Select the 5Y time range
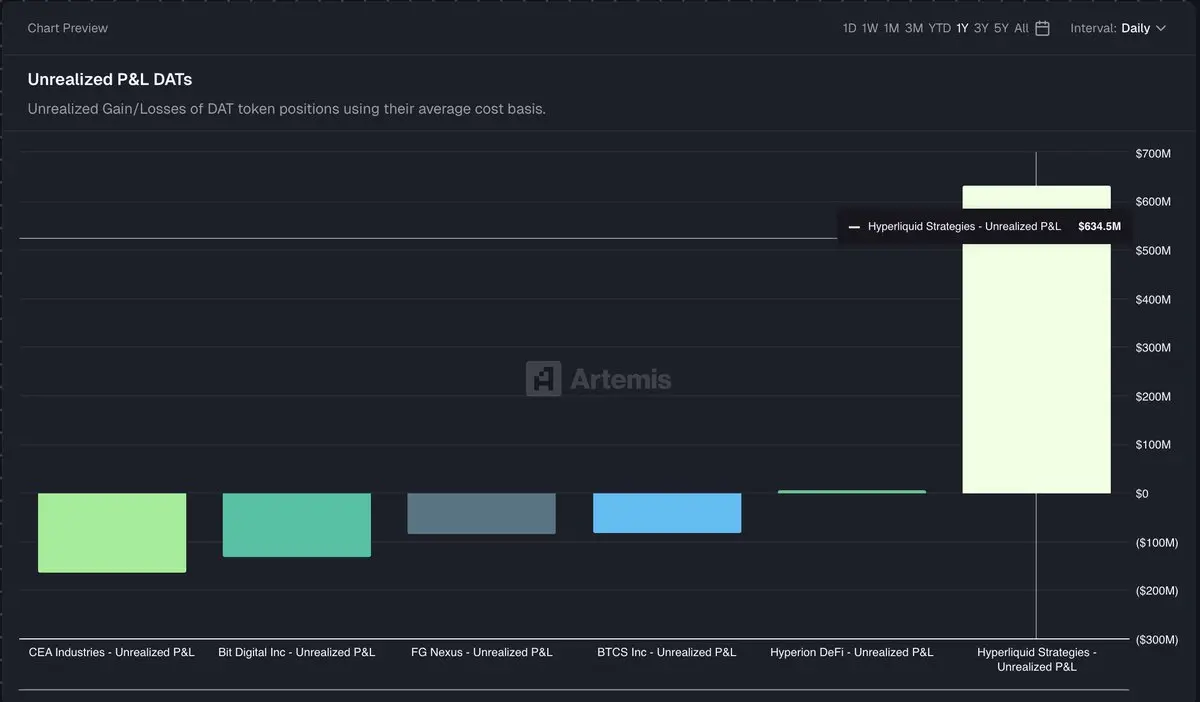This screenshot has height=702, width=1200. point(1001,28)
